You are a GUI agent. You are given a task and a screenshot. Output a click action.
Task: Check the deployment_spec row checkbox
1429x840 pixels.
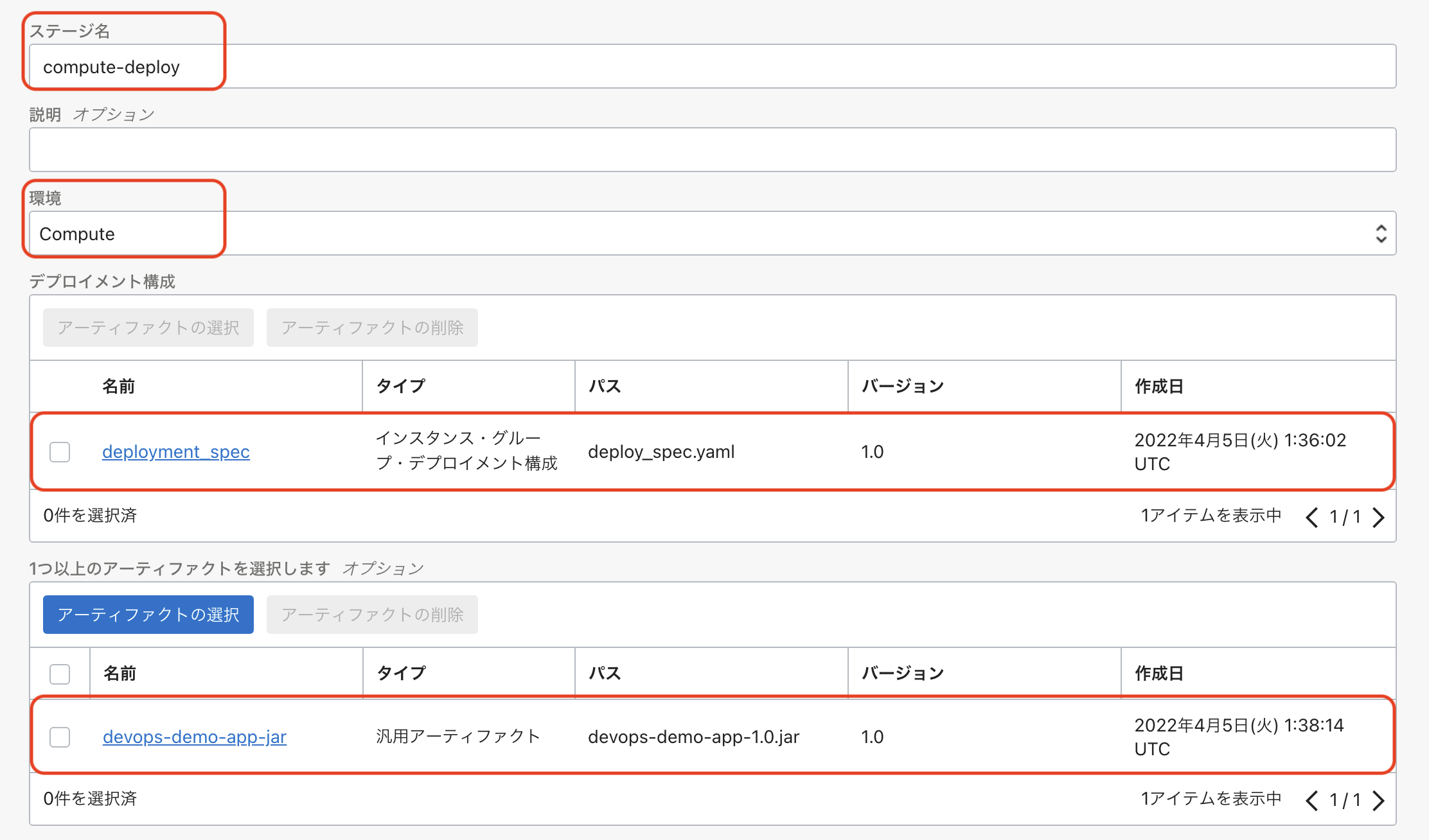[x=60, y=452]
